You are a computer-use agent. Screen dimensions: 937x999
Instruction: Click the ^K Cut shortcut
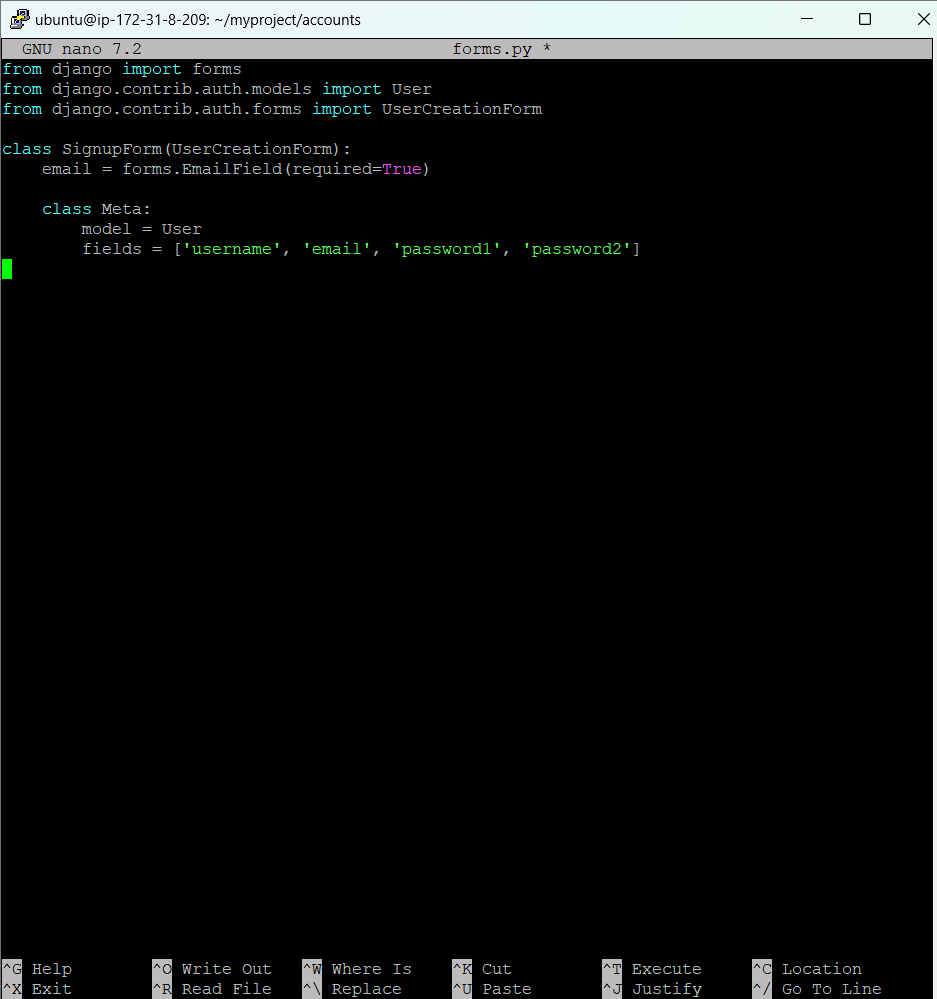coord(482,969)
